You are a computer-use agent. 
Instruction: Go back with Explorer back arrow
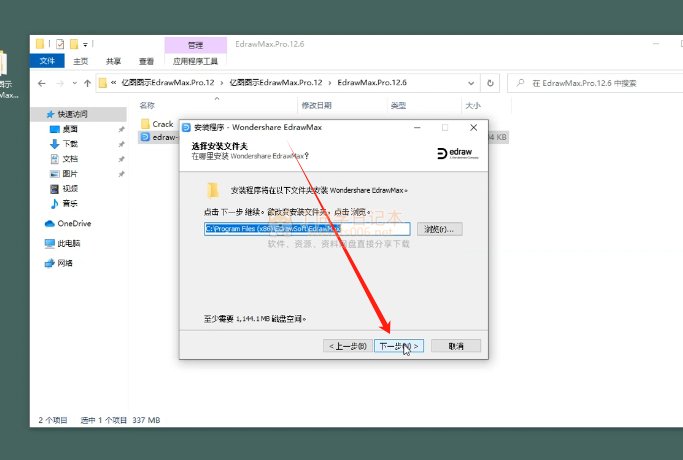coord(41,83)
